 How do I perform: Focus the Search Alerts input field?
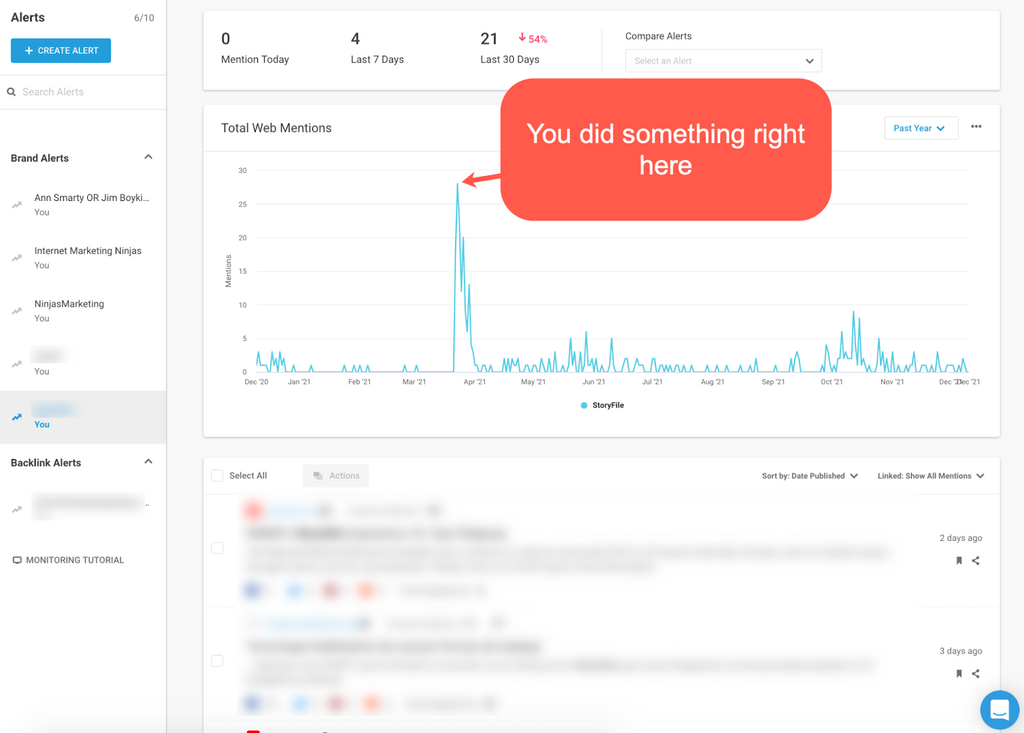(85, 92)
